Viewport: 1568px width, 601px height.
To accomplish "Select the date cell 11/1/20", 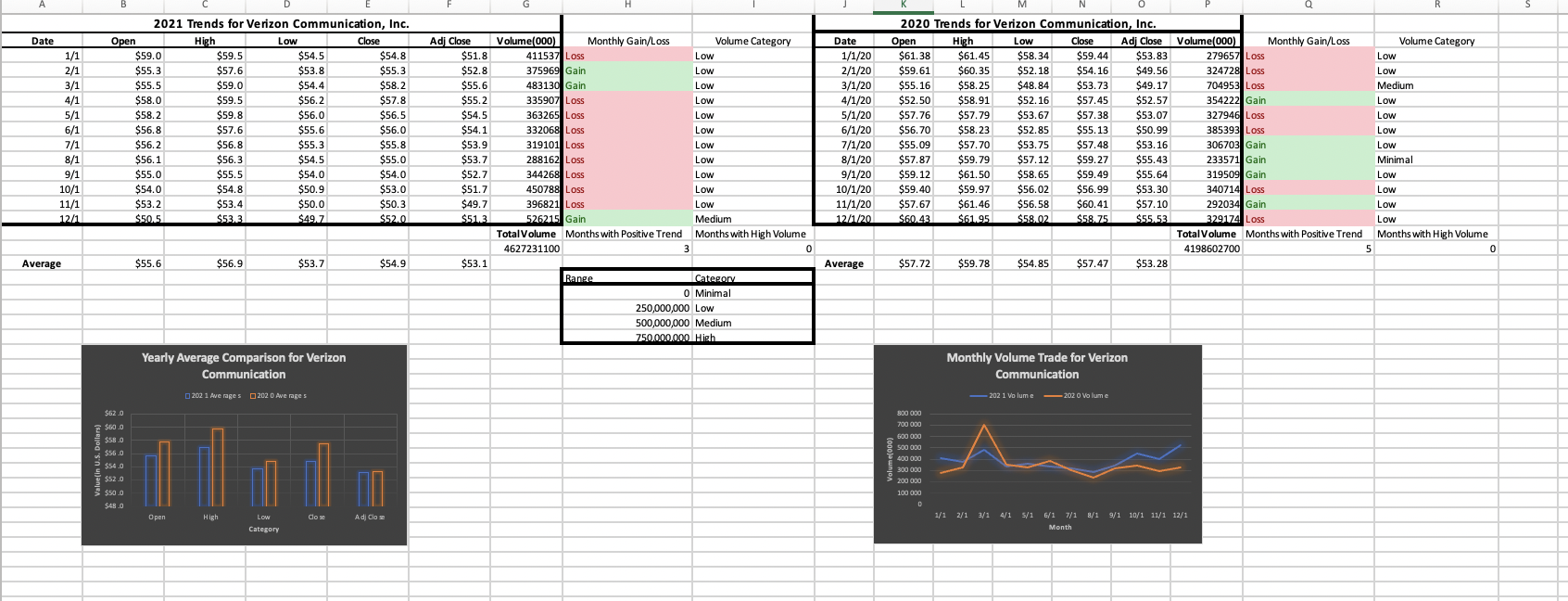I will (x=844, y=204).
